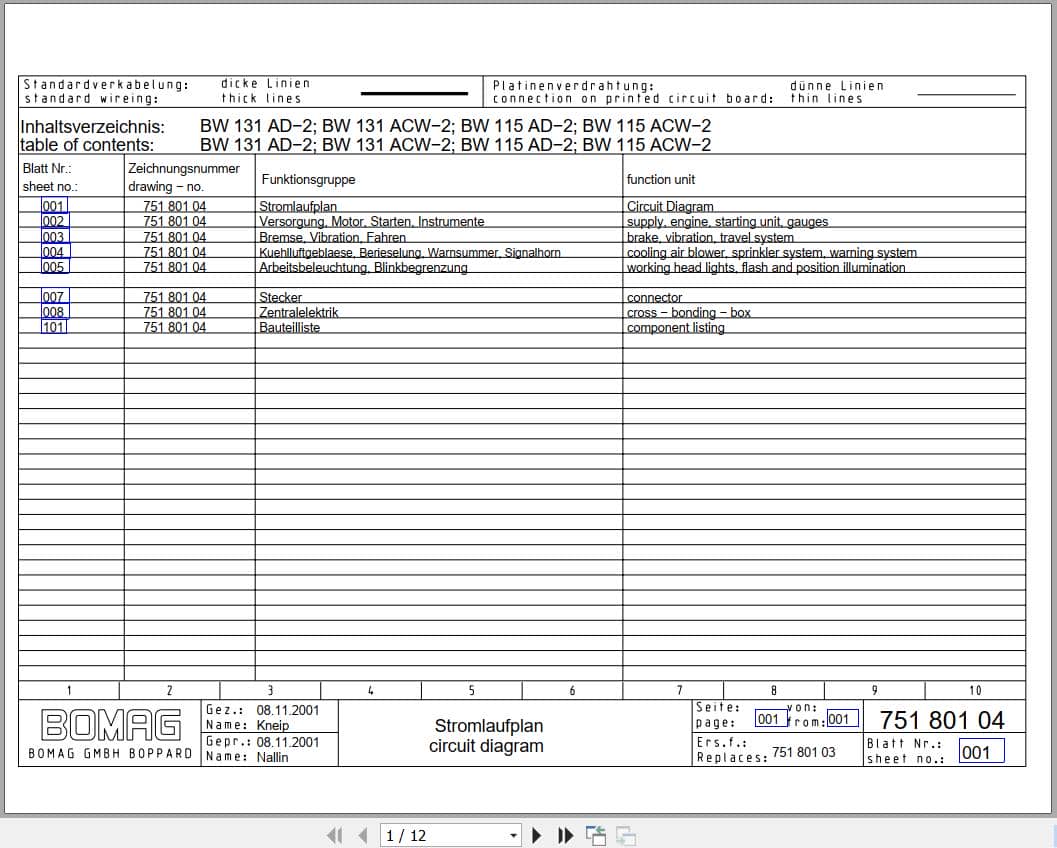This screenshot has width=1057, height=848.
Task: Open sheet 003 Bremse Vibration Fahren link
Action: pyautogui.click(x=53, y=236)
